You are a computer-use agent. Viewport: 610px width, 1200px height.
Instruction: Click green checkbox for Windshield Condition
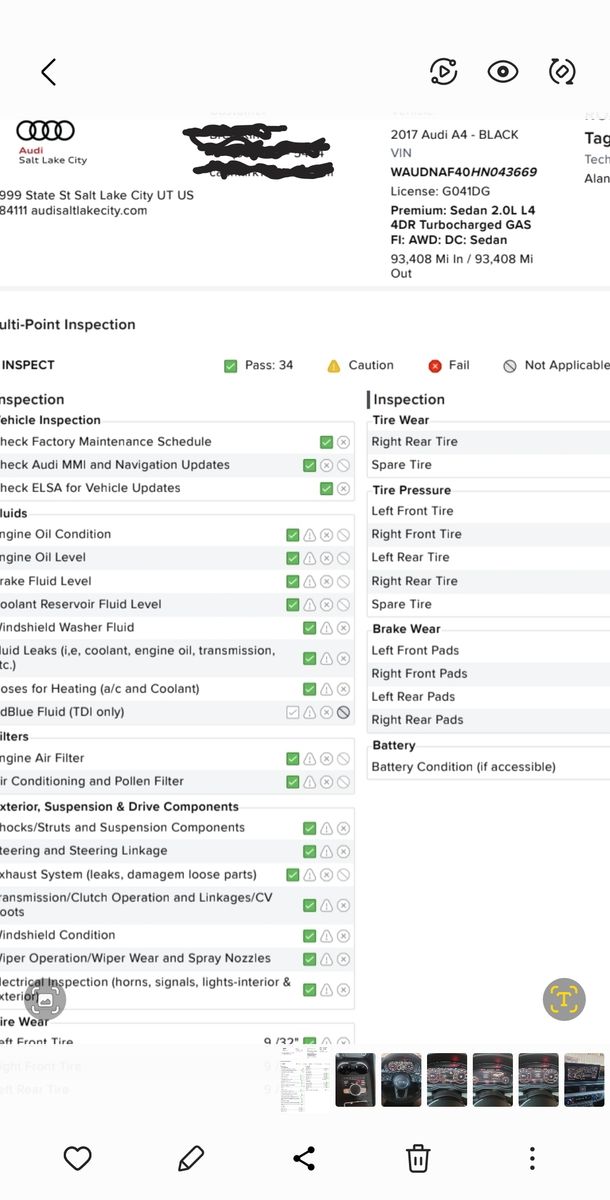[310, 936]
